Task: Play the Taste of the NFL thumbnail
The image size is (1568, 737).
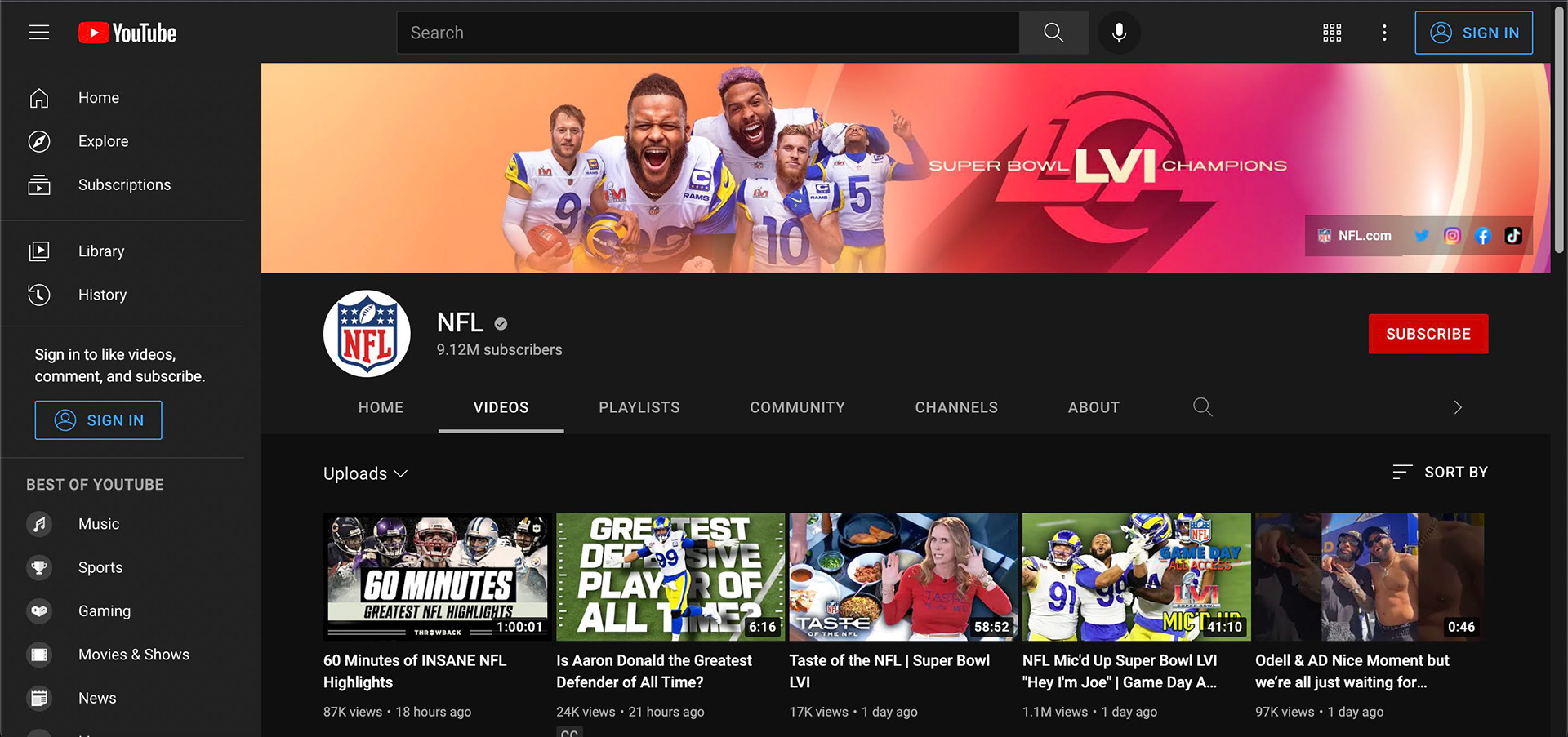Action: click(x=903, y=576)
